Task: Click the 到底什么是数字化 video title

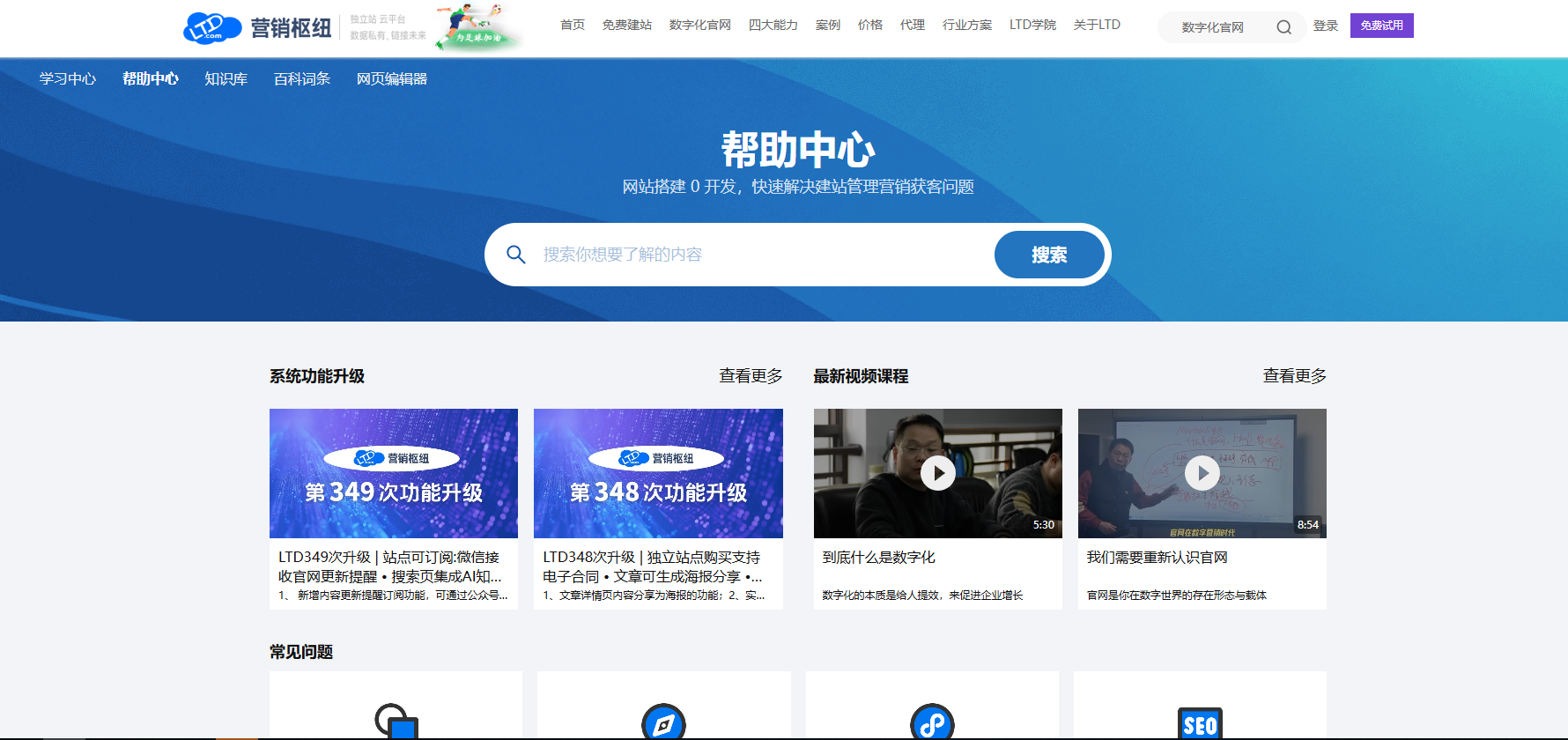Action: (x=879, y=558)
